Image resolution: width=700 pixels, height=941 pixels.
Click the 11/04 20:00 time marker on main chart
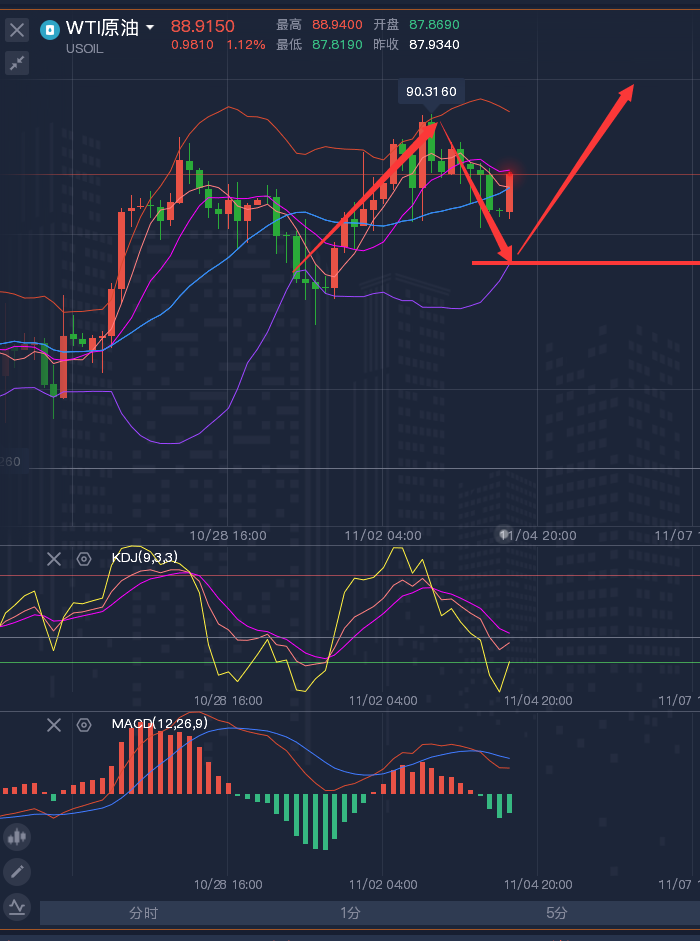tap(538, 535)
